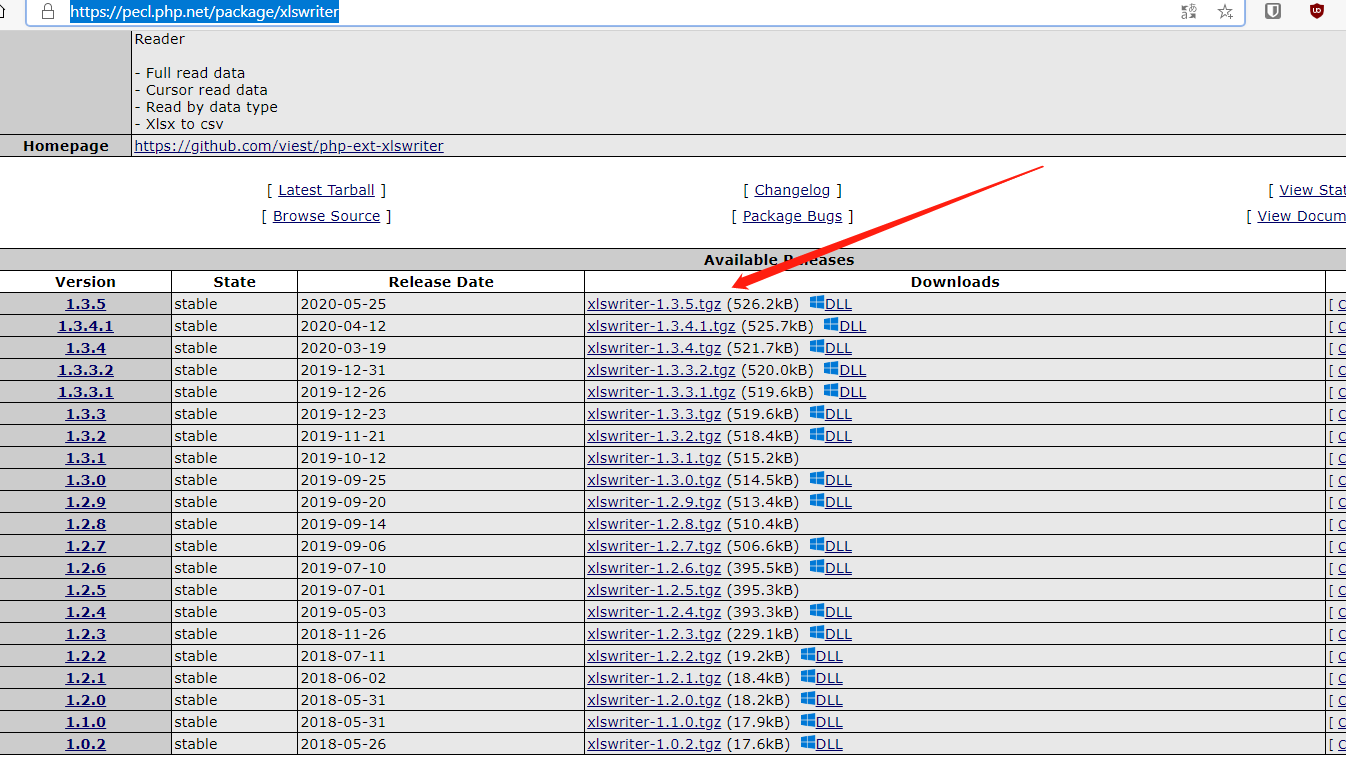Open version 1.2.0 release page
Image resolution: width=1346 pixels, height=762 pixels.
86,700
